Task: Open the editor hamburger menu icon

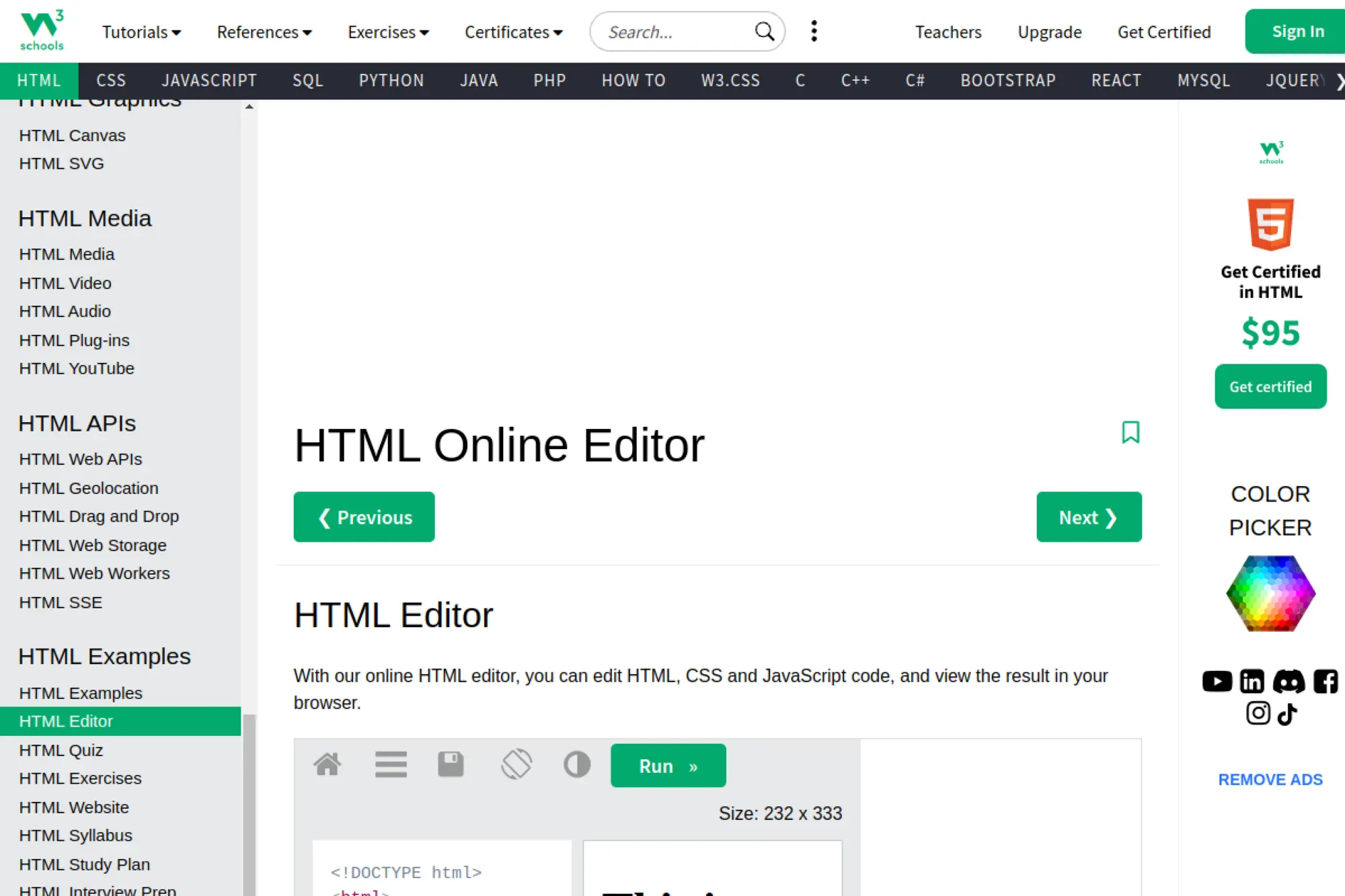Action: [391, 764]
